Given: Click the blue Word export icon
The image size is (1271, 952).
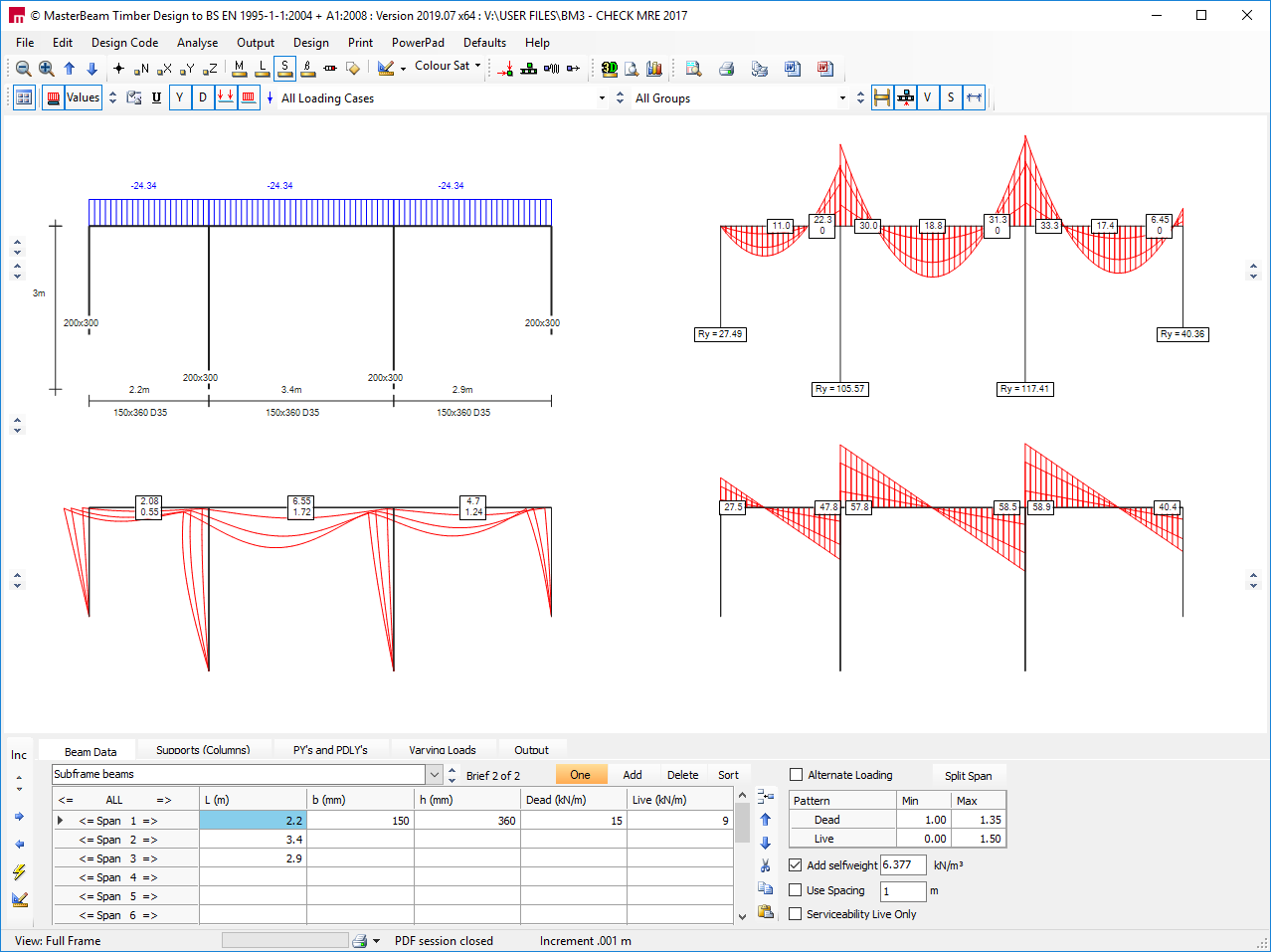Looking at the screenshot, I should 793,69.
